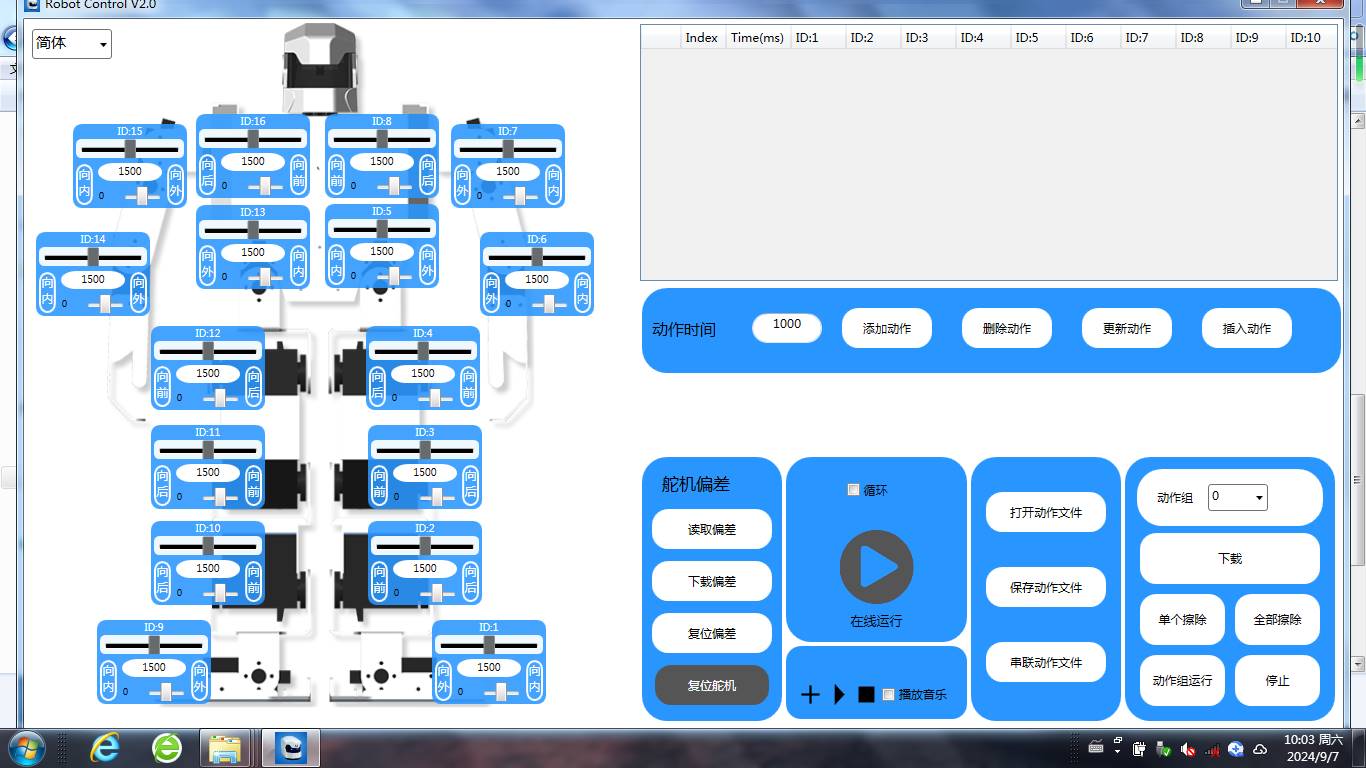Open Internet Explorer from the taskbar
1366x768 pixels.
[x=105, y=747]
